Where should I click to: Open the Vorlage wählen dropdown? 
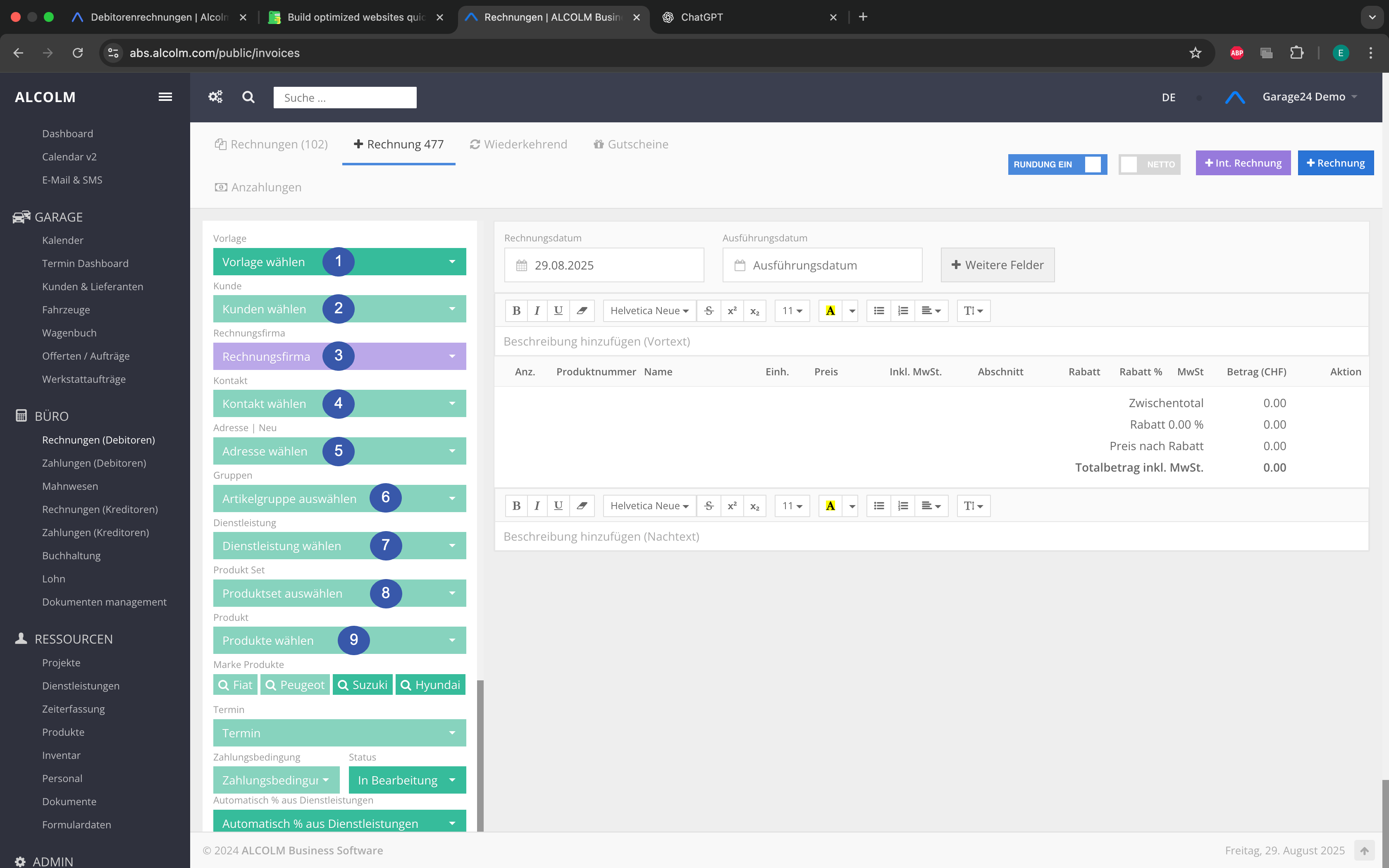tap(339, 262)
